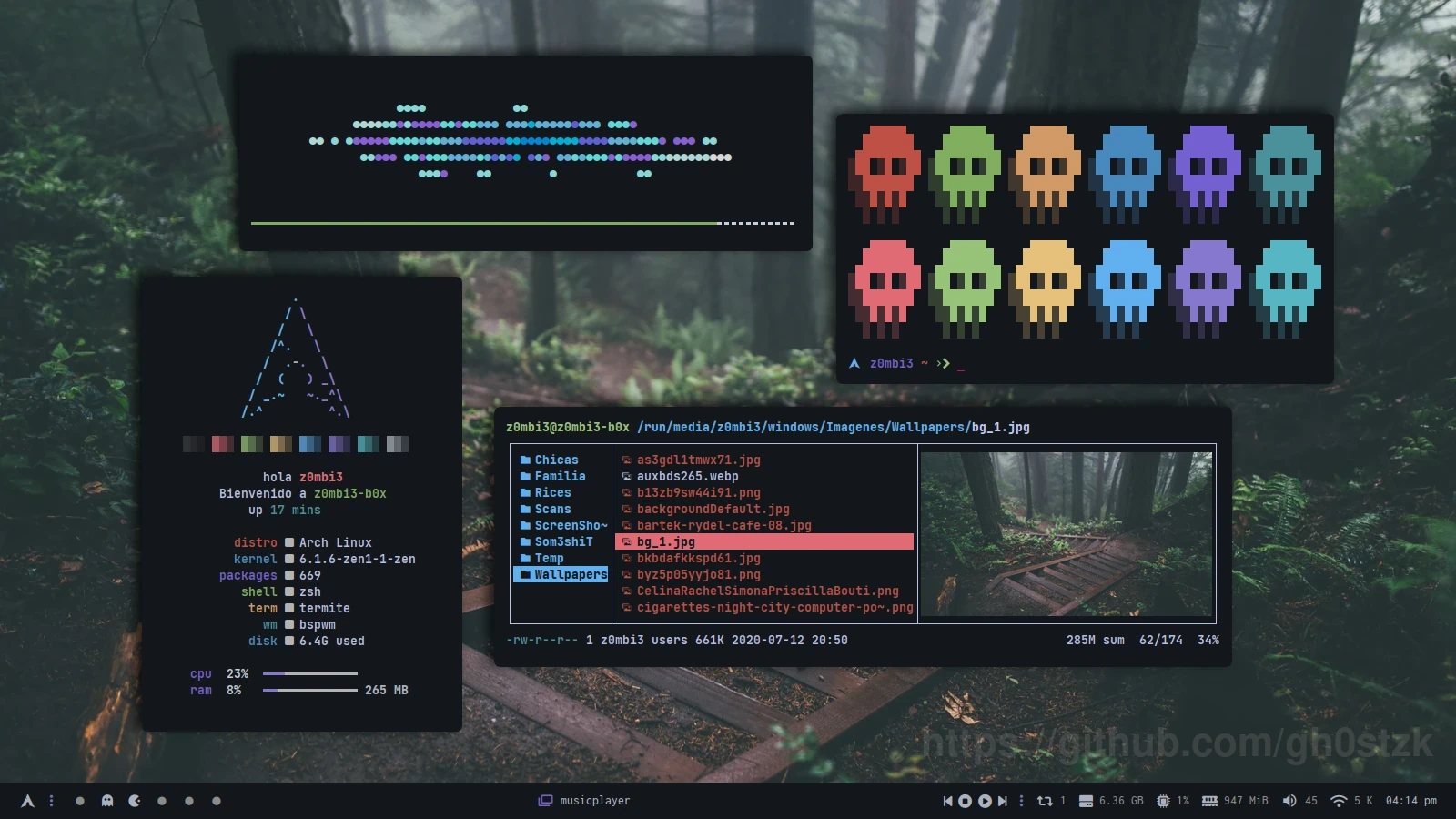1456x819 pixels.
Task: Select the Wallpapers folder in the left pane
Action: tap(570, 574)
